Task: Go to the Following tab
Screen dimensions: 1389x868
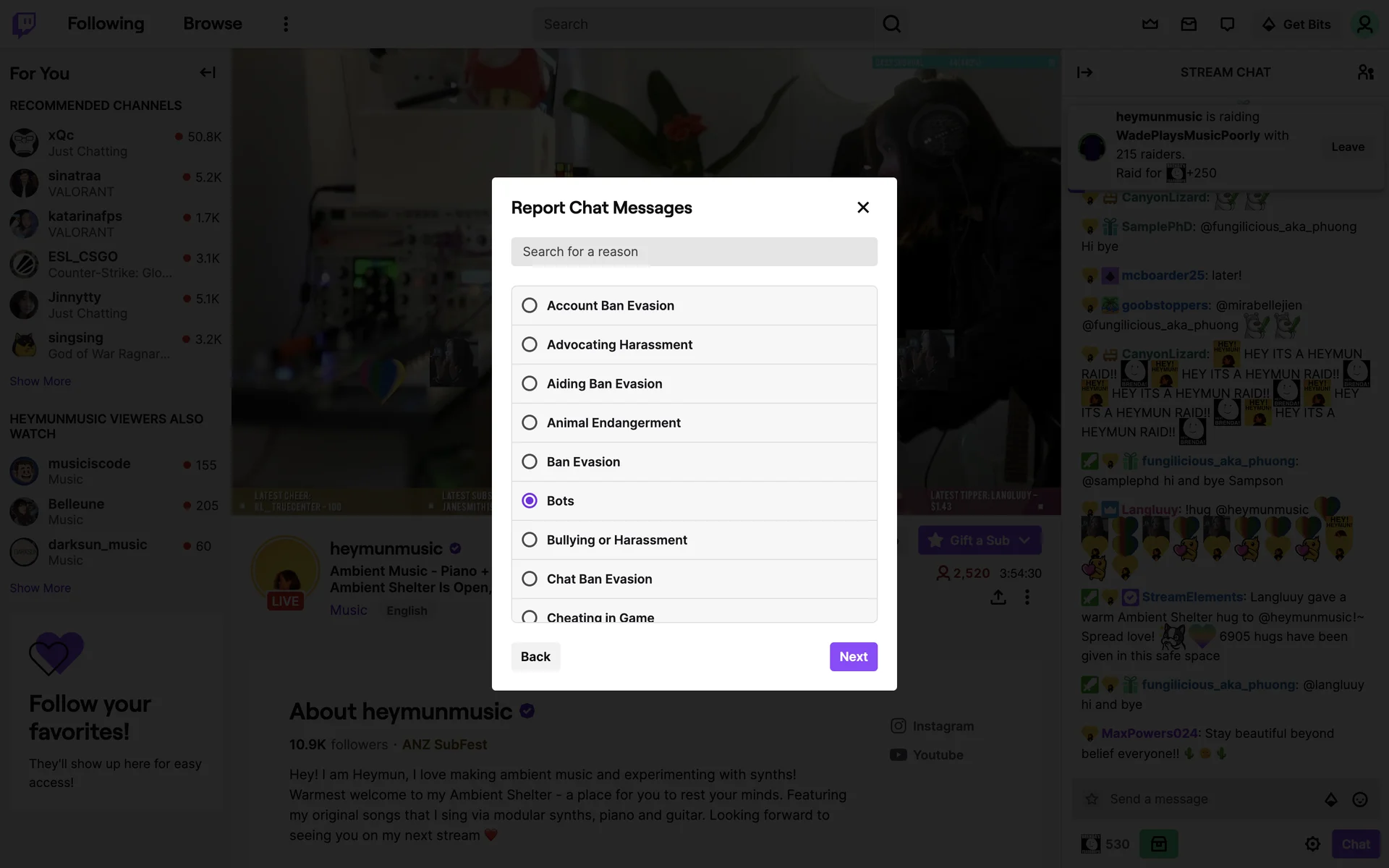Action: 106,24
